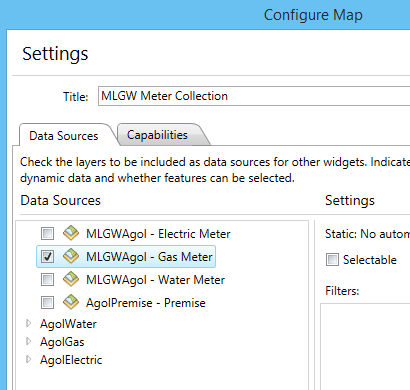
Task: Check the AgolPremise - Premise checkbox
Action: click(47, 302)
